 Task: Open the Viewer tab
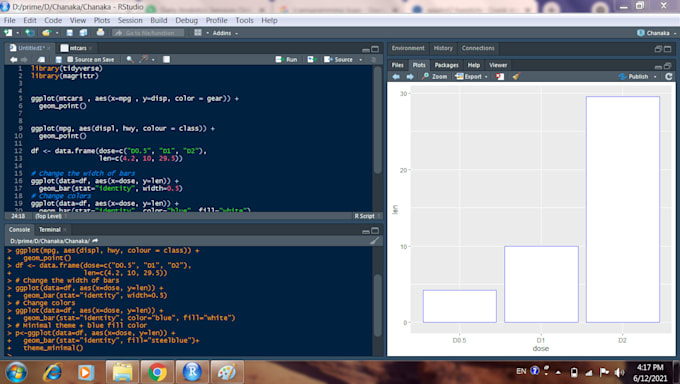[498, 65]
